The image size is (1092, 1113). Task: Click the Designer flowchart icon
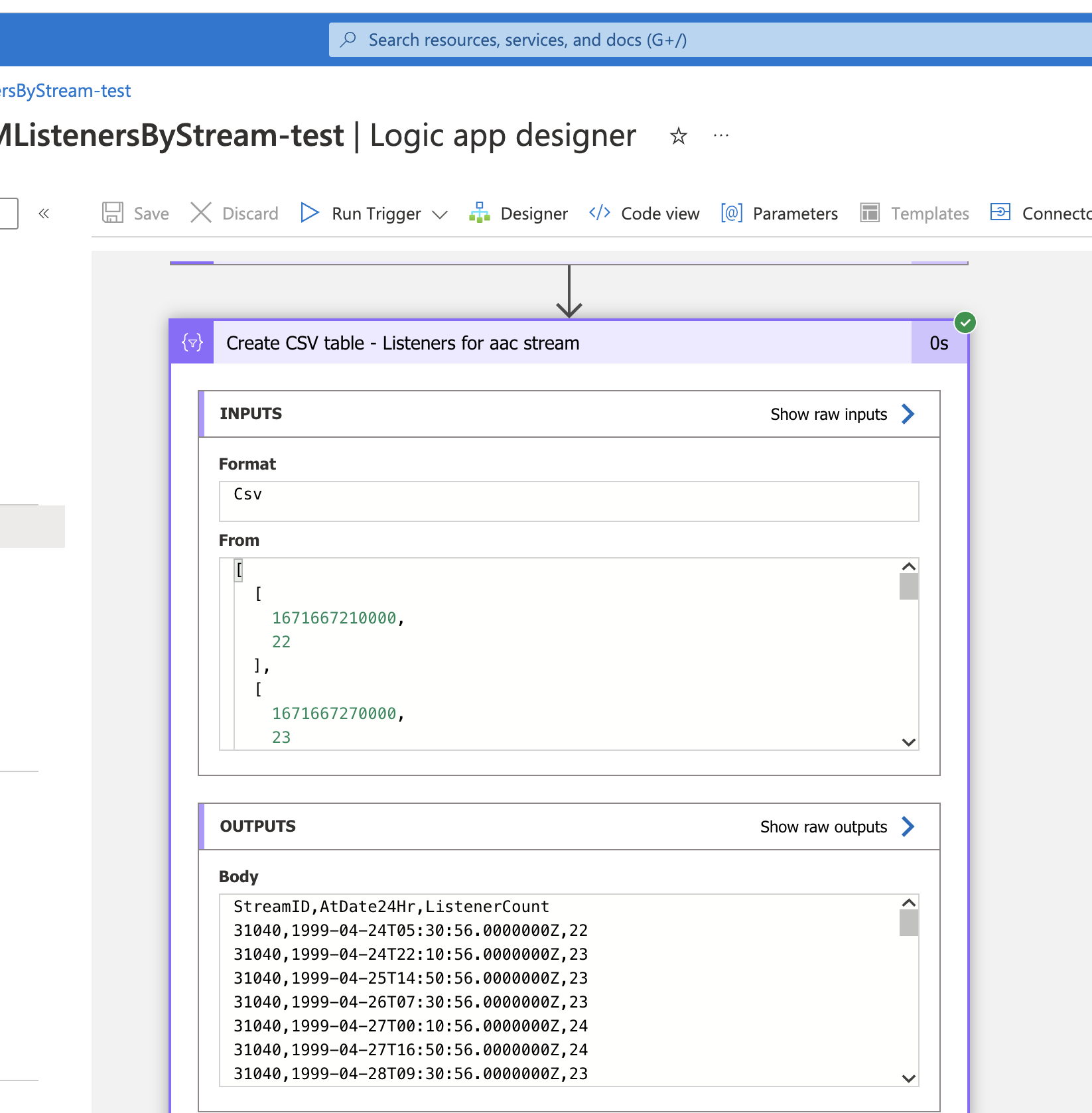coord(479,213)
